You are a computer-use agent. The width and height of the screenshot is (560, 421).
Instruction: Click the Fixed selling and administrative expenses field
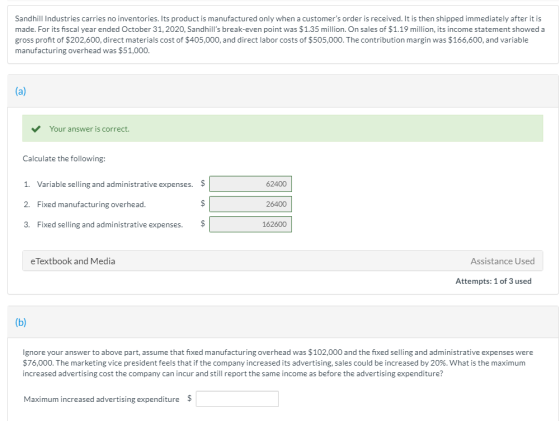coord(250,224)
